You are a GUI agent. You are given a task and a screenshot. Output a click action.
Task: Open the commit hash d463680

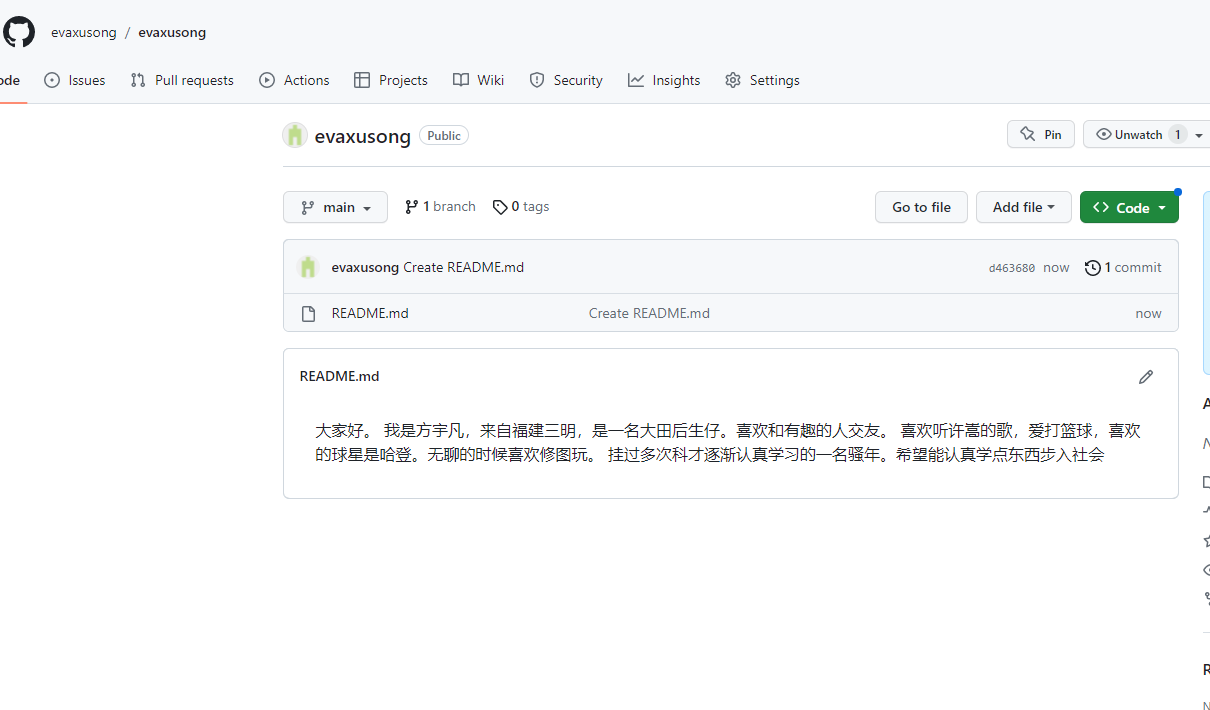(x=1012, y=268)
